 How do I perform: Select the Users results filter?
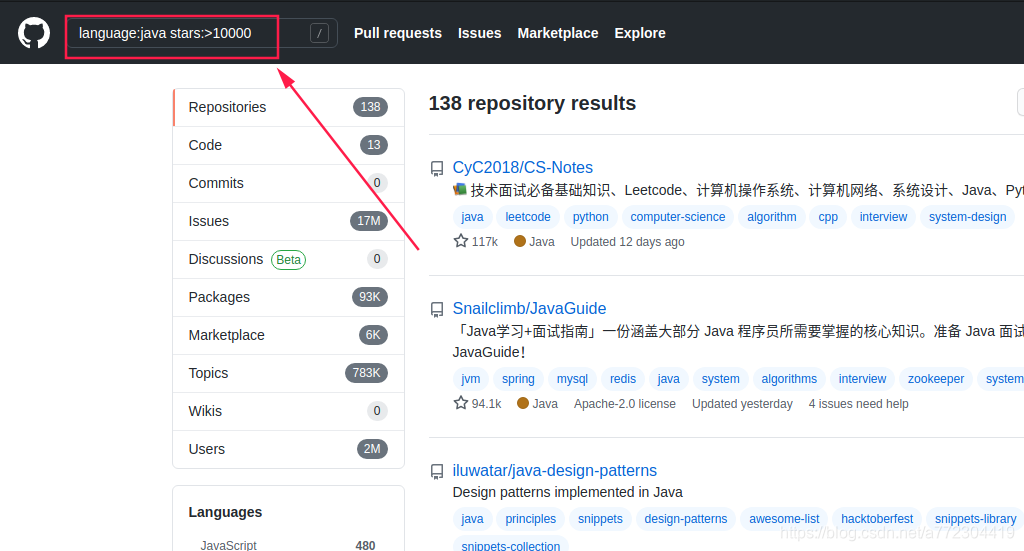pyautogui.click(x=289, y=449)
